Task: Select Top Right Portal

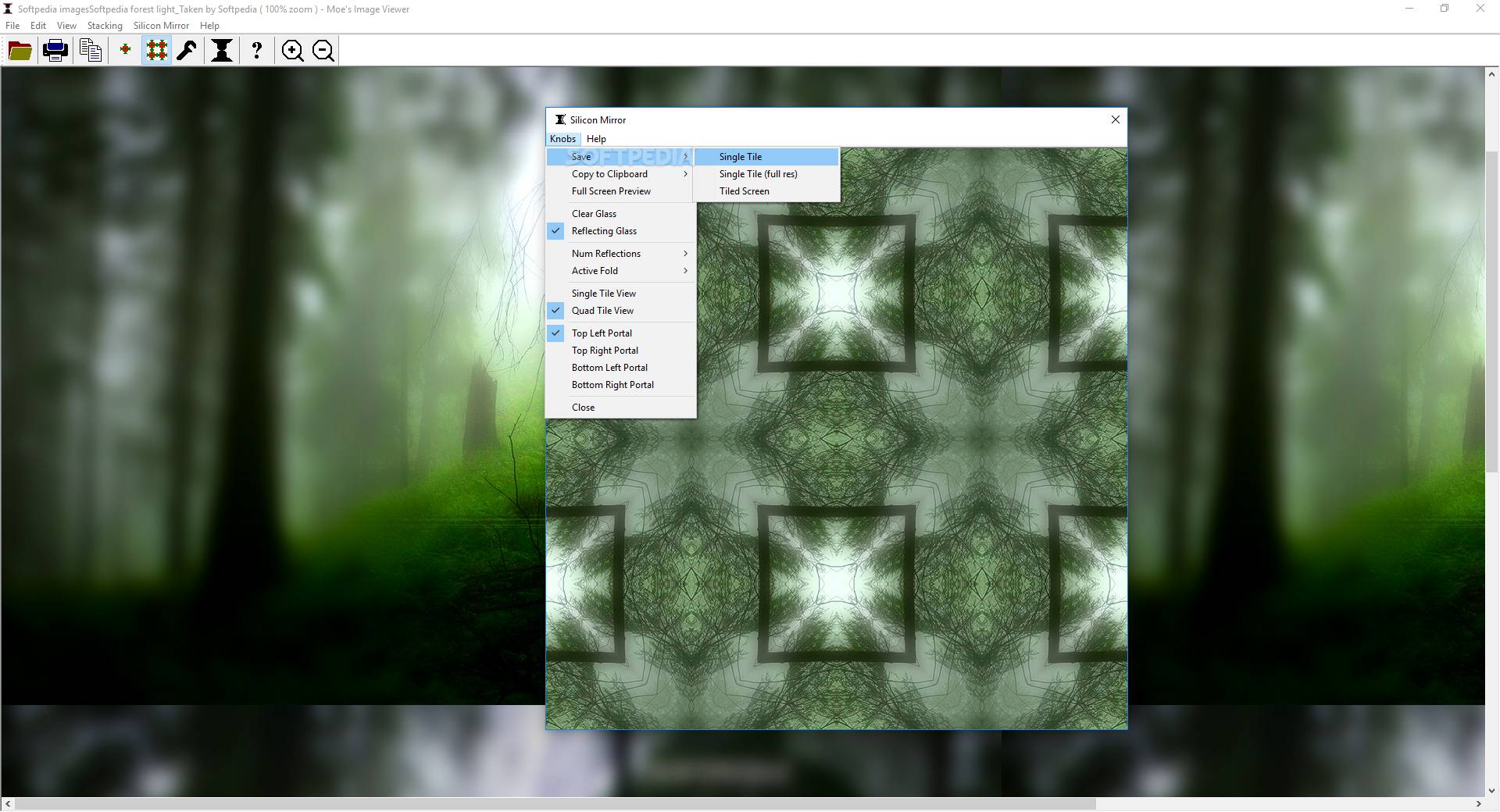Action: click(620, 351)
